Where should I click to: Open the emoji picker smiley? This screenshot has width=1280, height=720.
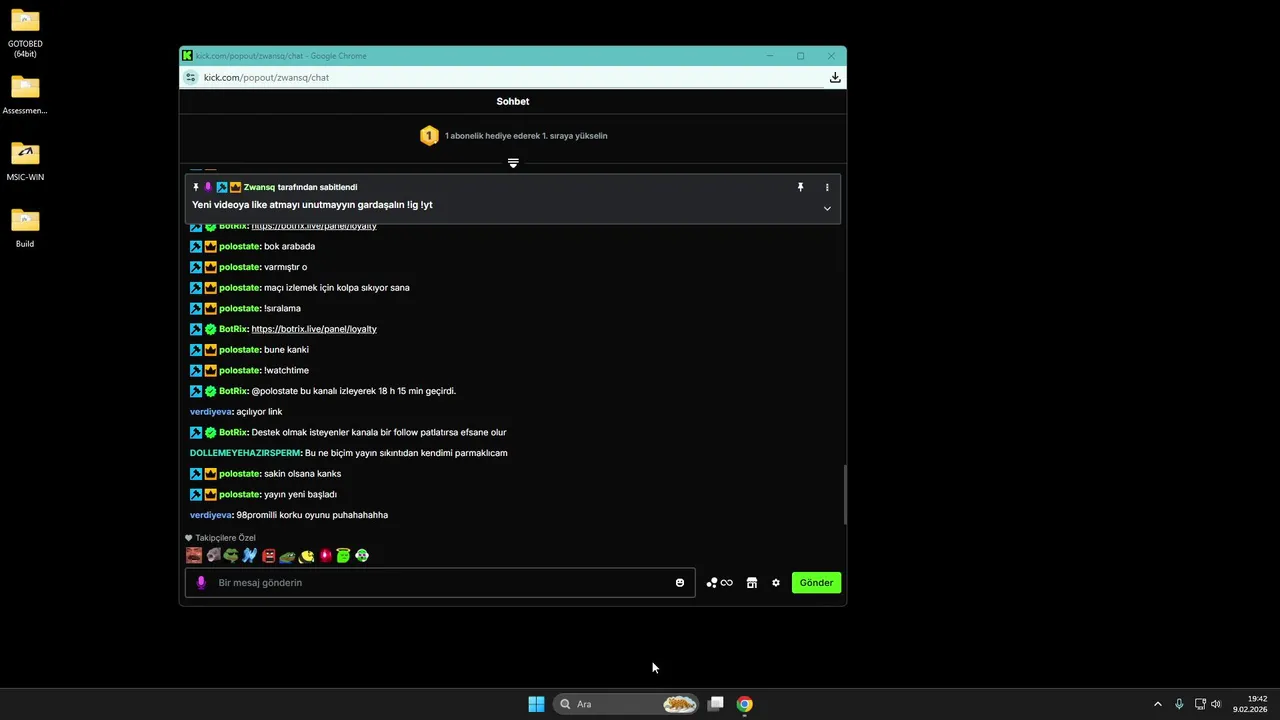[680, 583]
